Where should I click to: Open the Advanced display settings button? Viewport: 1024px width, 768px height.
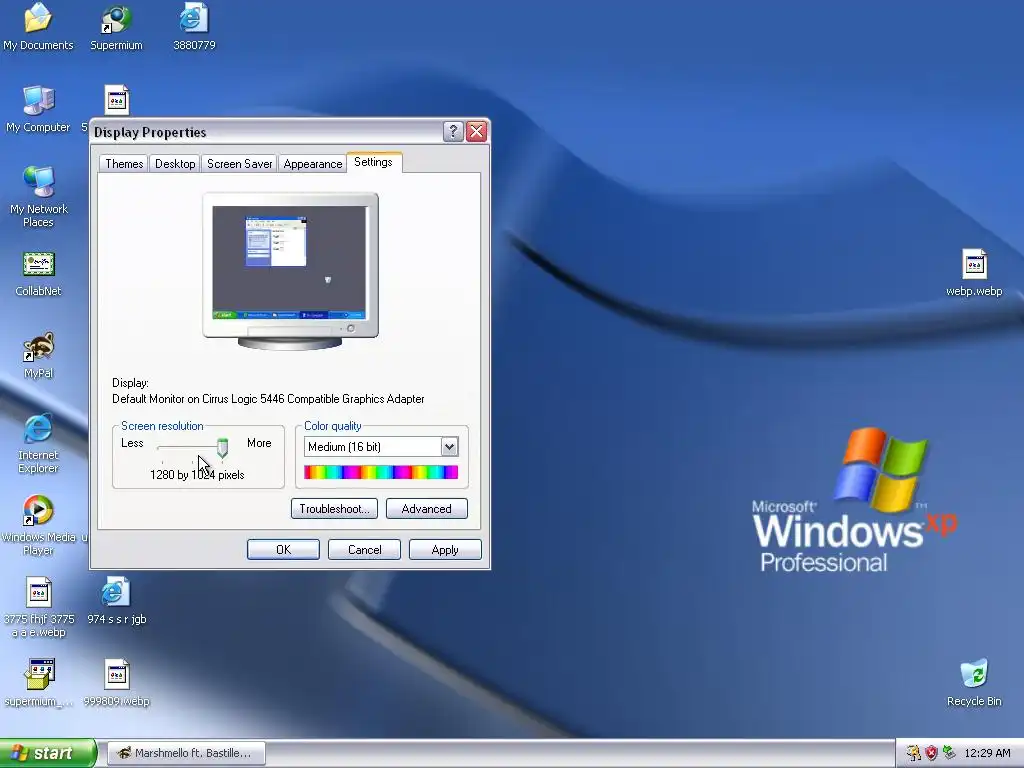(x=426, y=509)
